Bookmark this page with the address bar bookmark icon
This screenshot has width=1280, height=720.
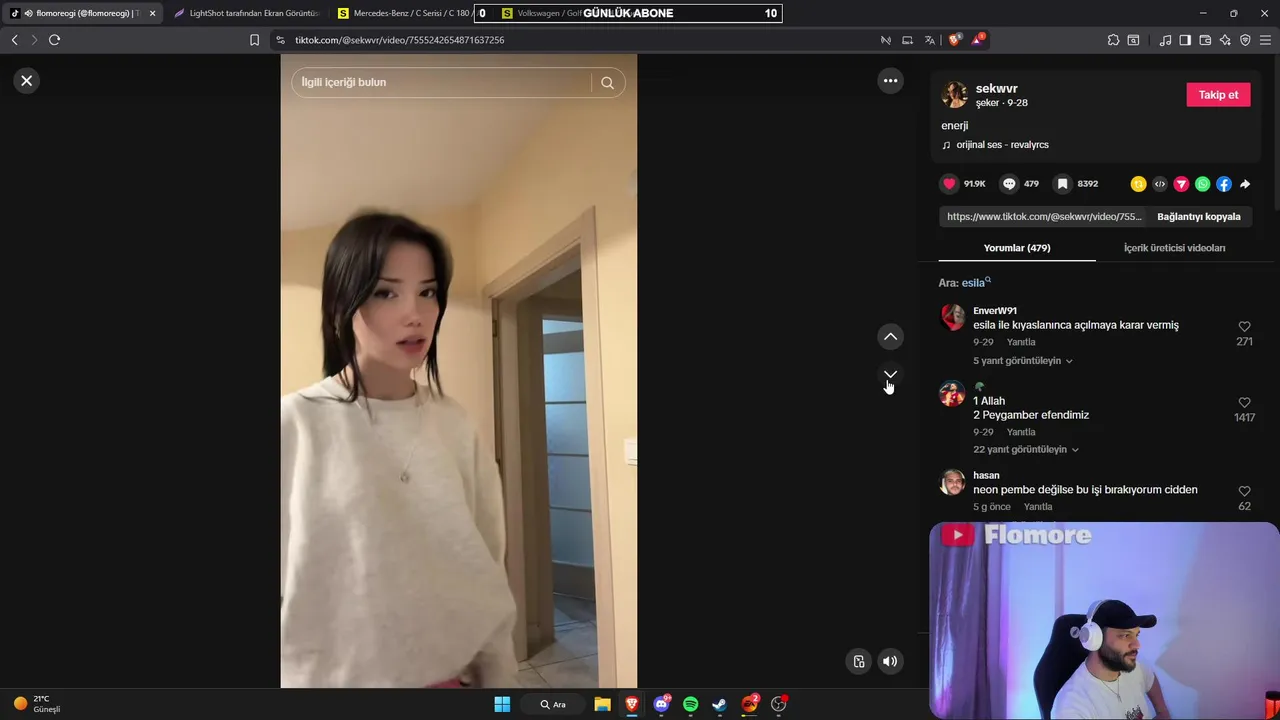[254, 40]
